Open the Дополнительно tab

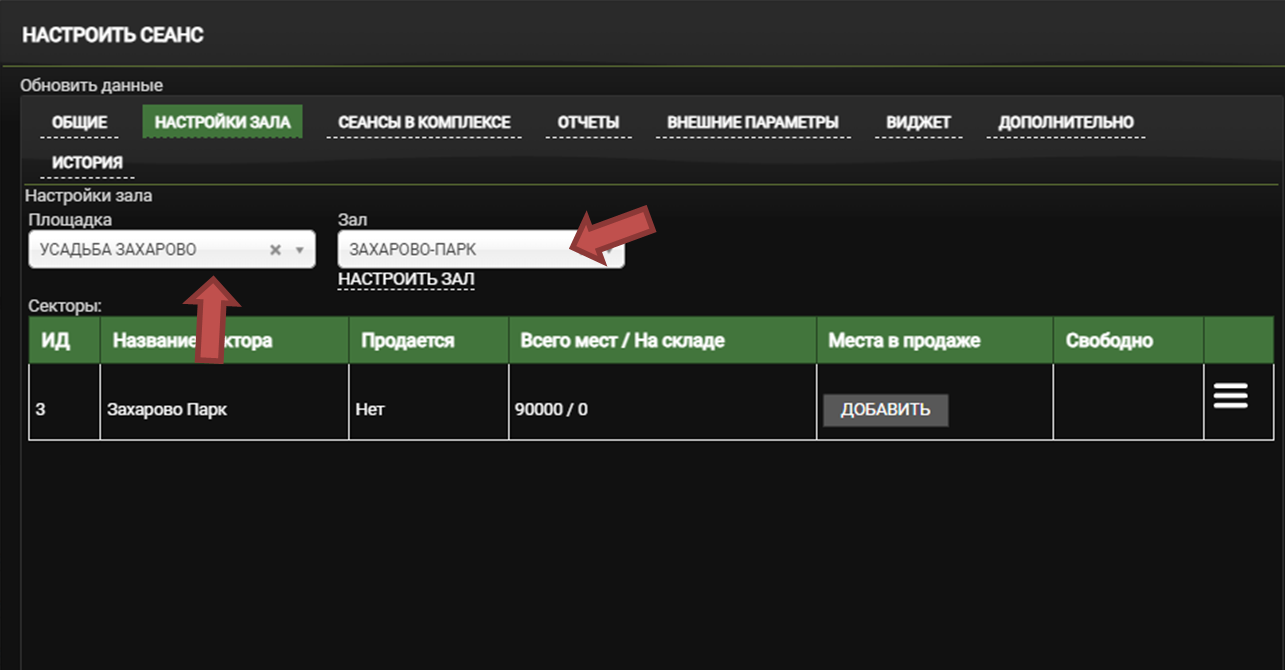coord(1066,123)
